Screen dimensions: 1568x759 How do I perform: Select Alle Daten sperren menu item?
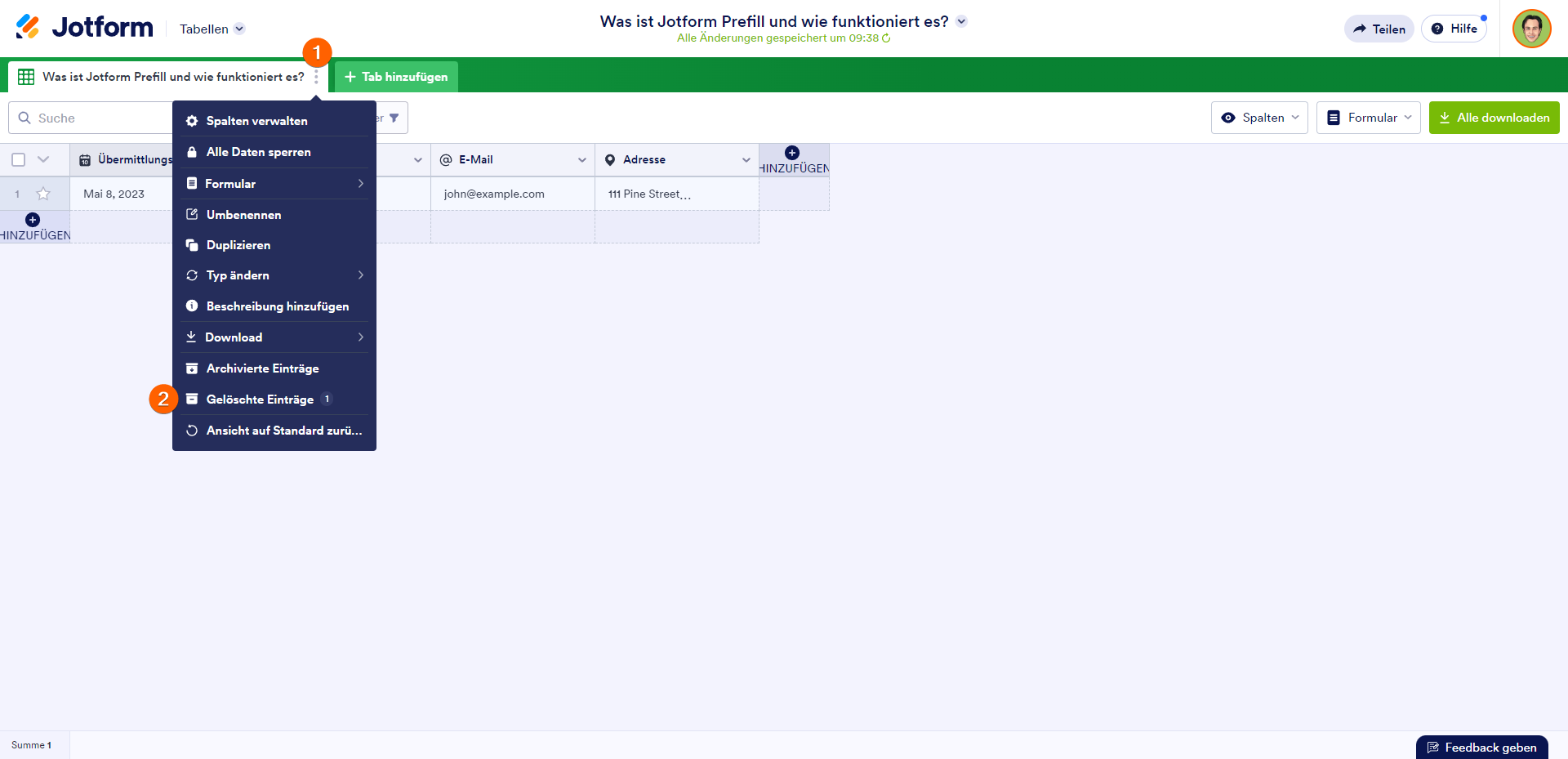274,152
